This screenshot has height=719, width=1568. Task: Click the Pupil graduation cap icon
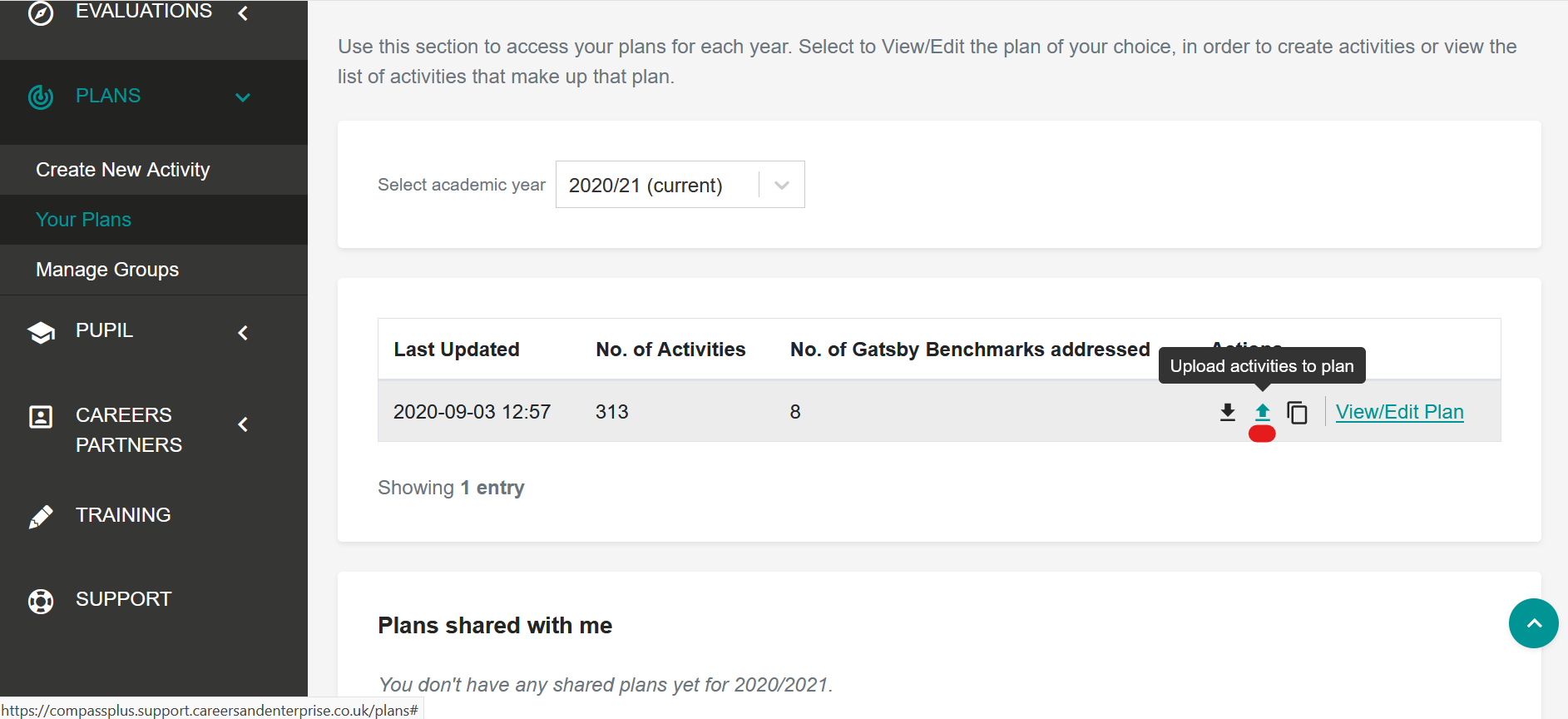pyautogui.click(x=41, y=332)
